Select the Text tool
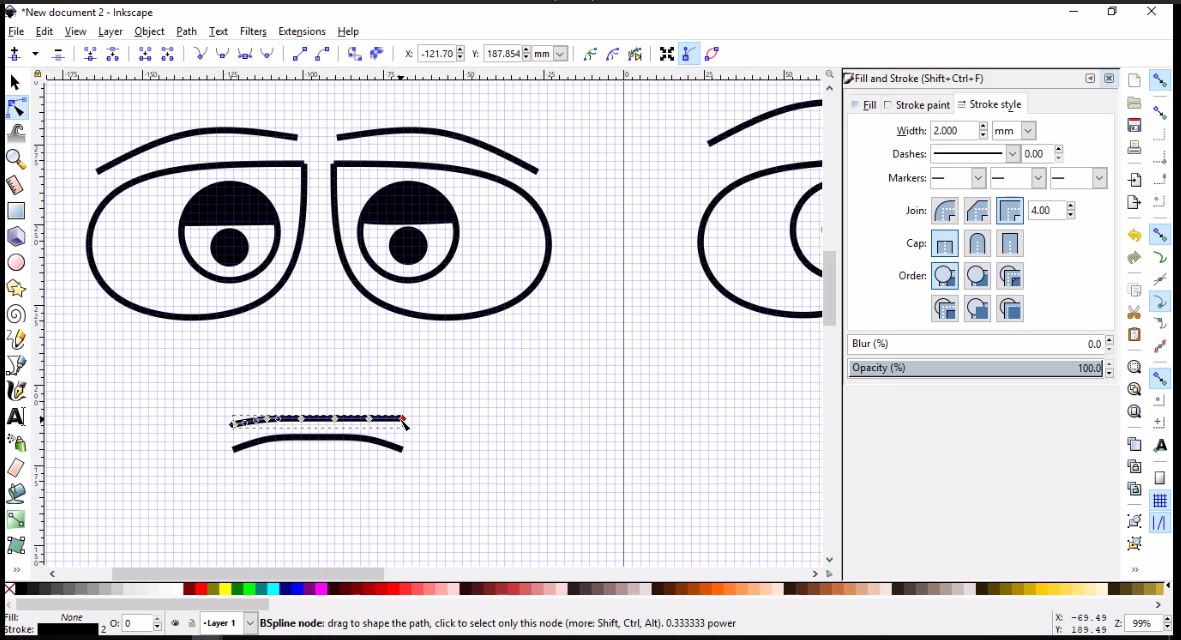 pyautogui.click(x=16, y=416)
